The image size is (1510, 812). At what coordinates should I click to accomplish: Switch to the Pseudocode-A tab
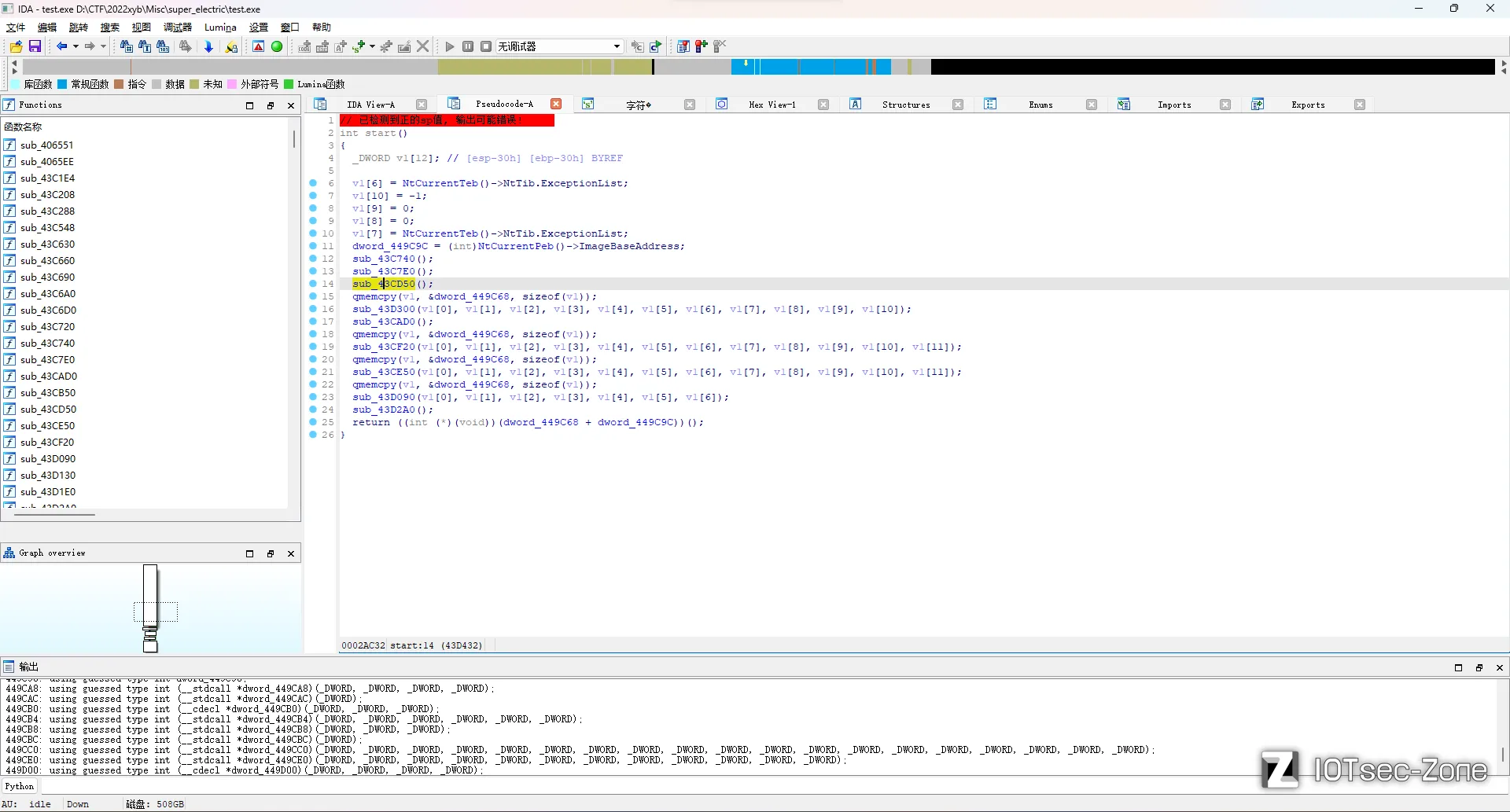tap(504, 104)
